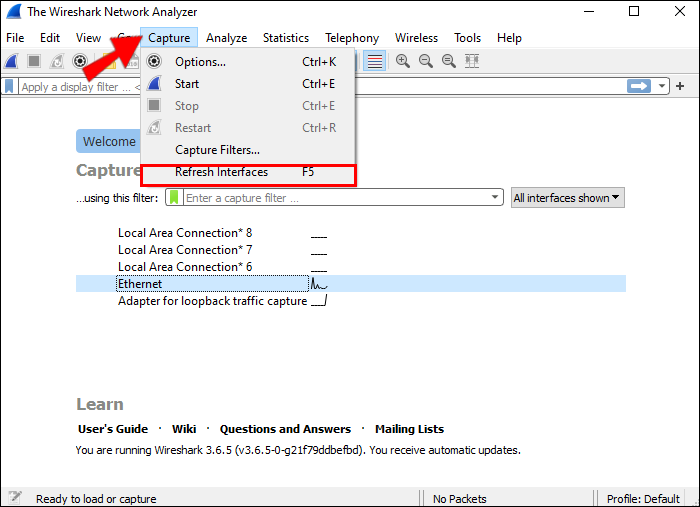This screenshot has width=700, height=507.
Task: Expand the capture filter dropdown arrow
Action: point(495,197)
